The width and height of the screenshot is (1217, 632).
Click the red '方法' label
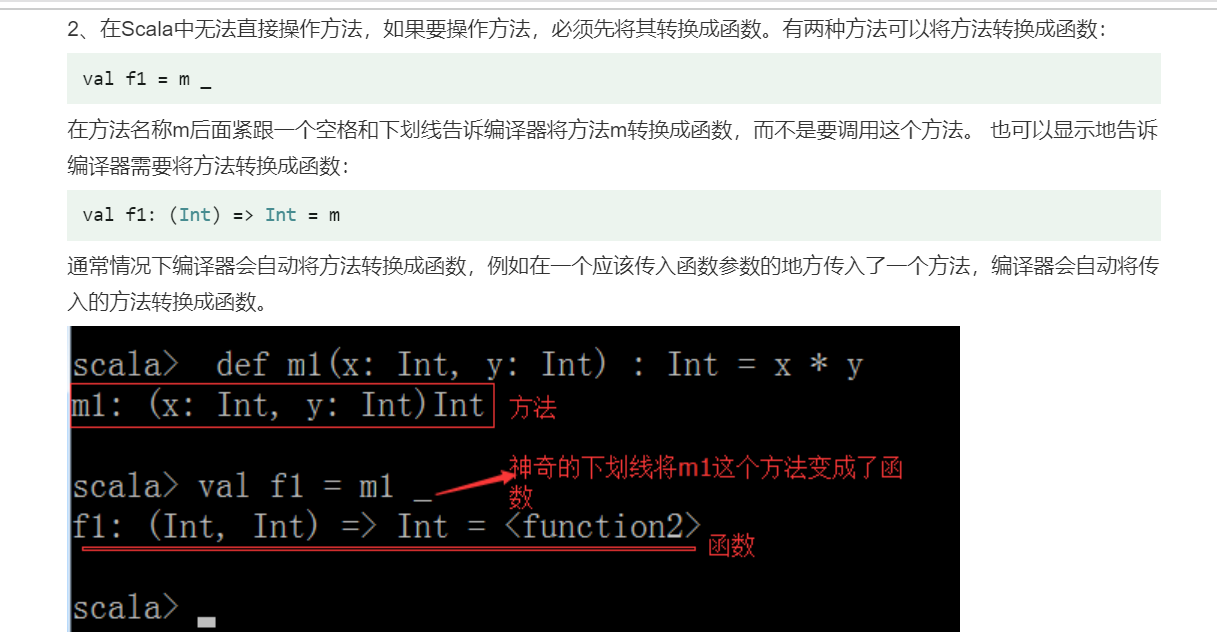tap(532, 408)
